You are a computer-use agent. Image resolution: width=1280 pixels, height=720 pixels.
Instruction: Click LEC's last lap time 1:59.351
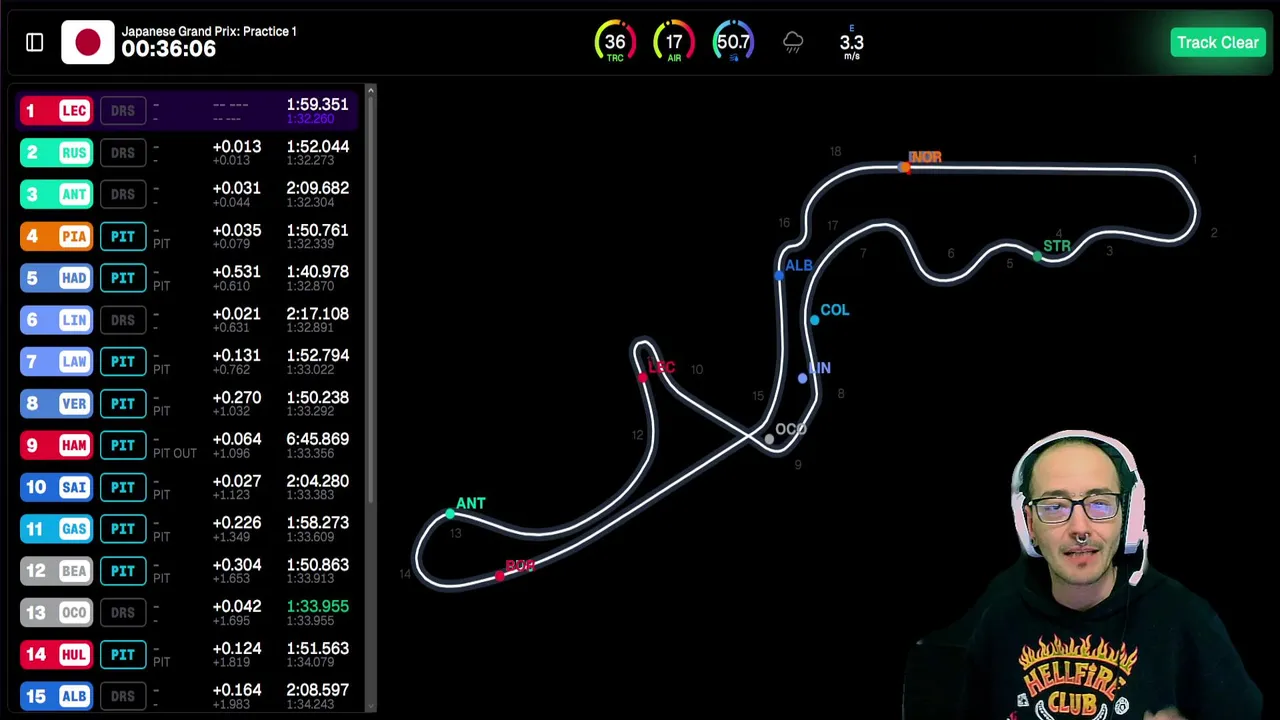click(317, 104)
